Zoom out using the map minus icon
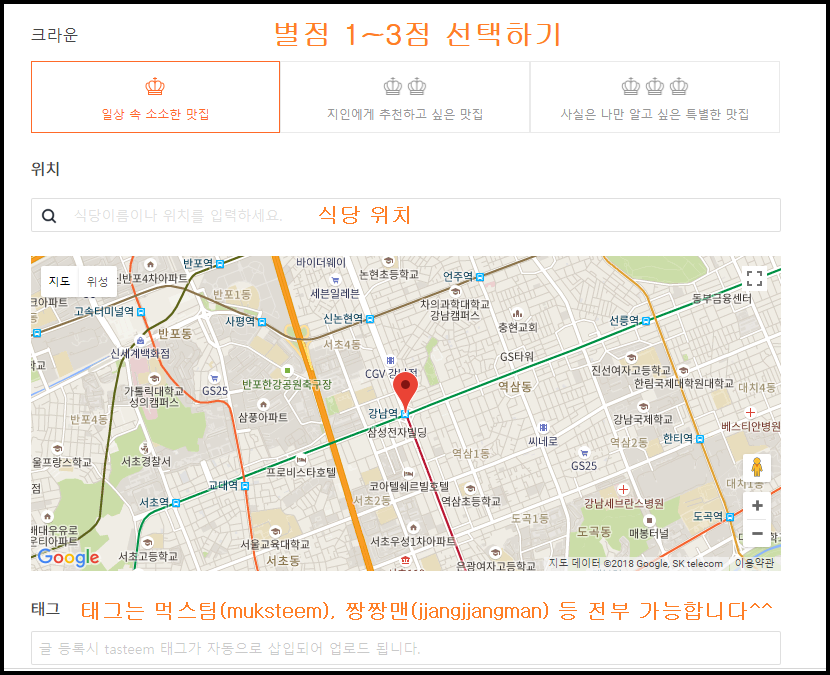This screenshot has width=830, height=675. (x=757, y=536)
